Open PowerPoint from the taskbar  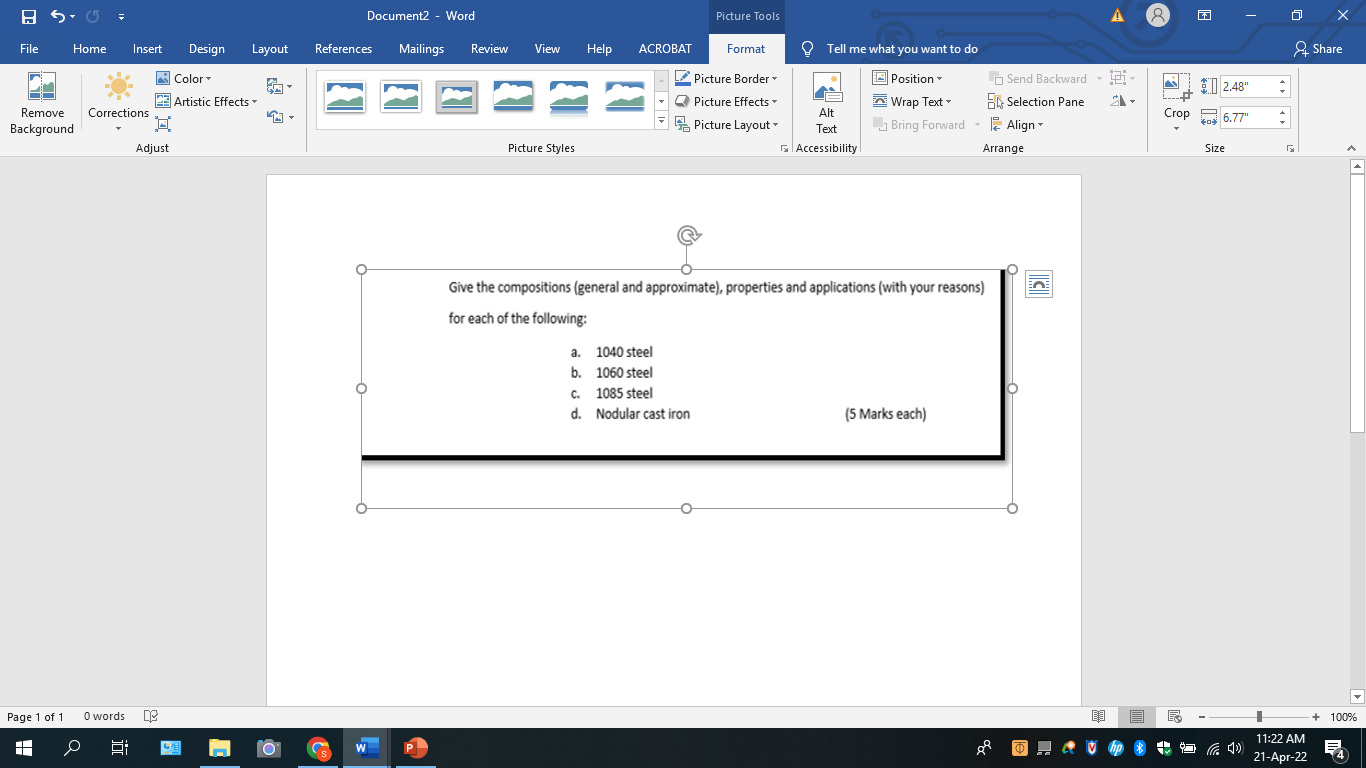(x=415, y=747)
